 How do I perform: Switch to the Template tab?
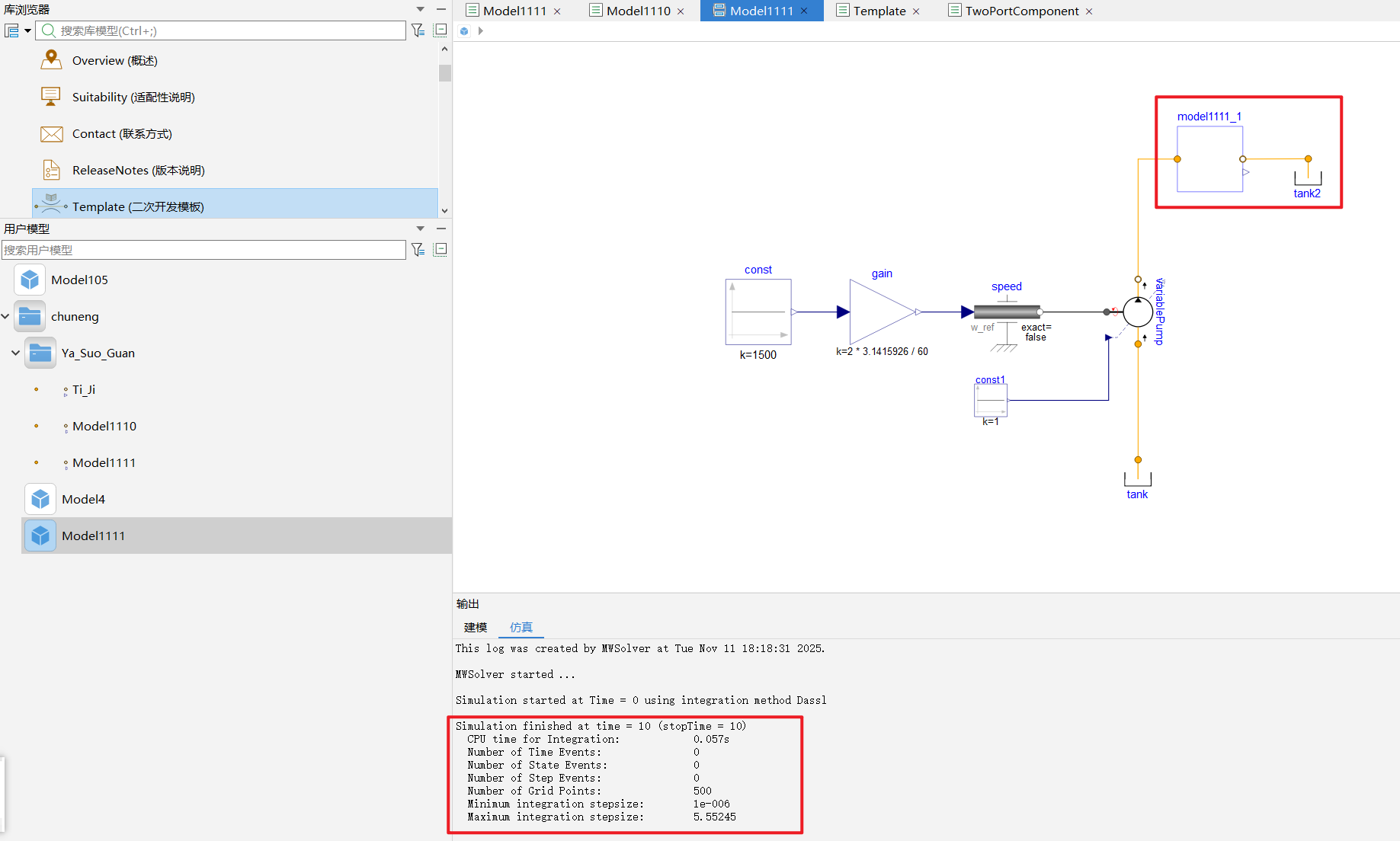point(879,11)
